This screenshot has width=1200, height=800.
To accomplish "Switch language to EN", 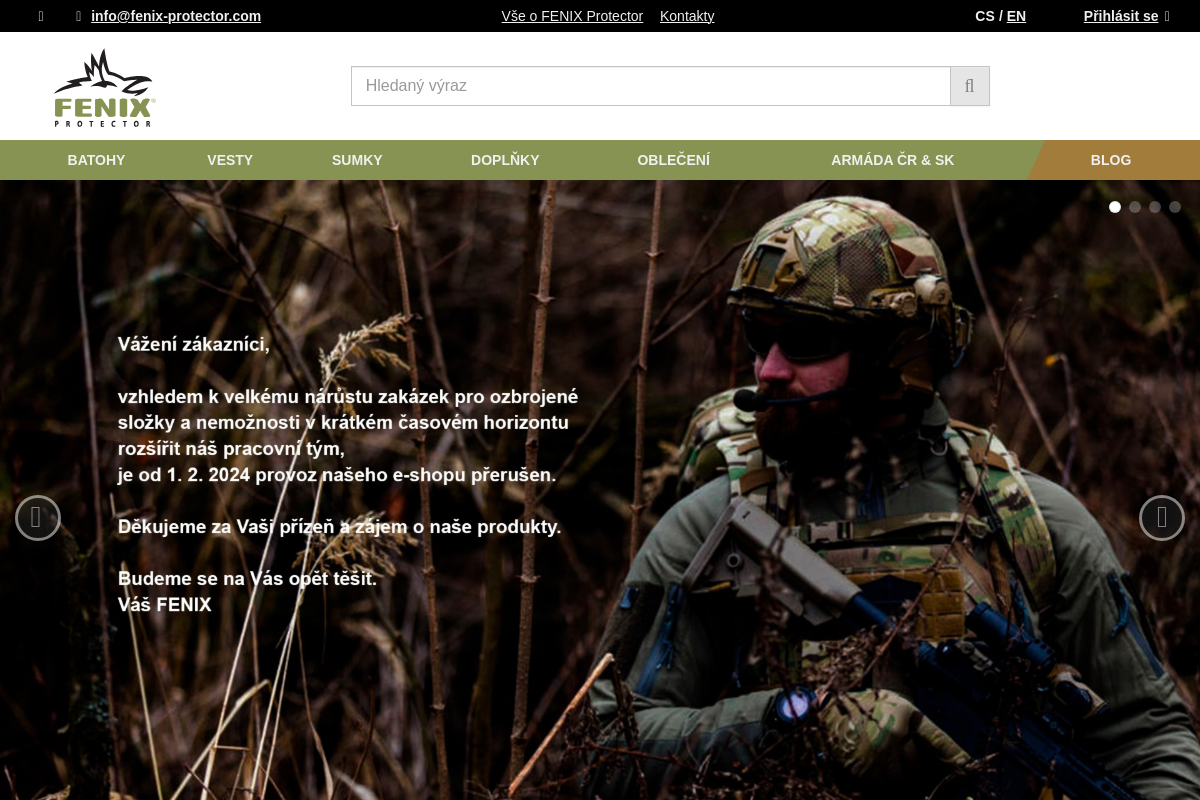I will click(1016, 16).
